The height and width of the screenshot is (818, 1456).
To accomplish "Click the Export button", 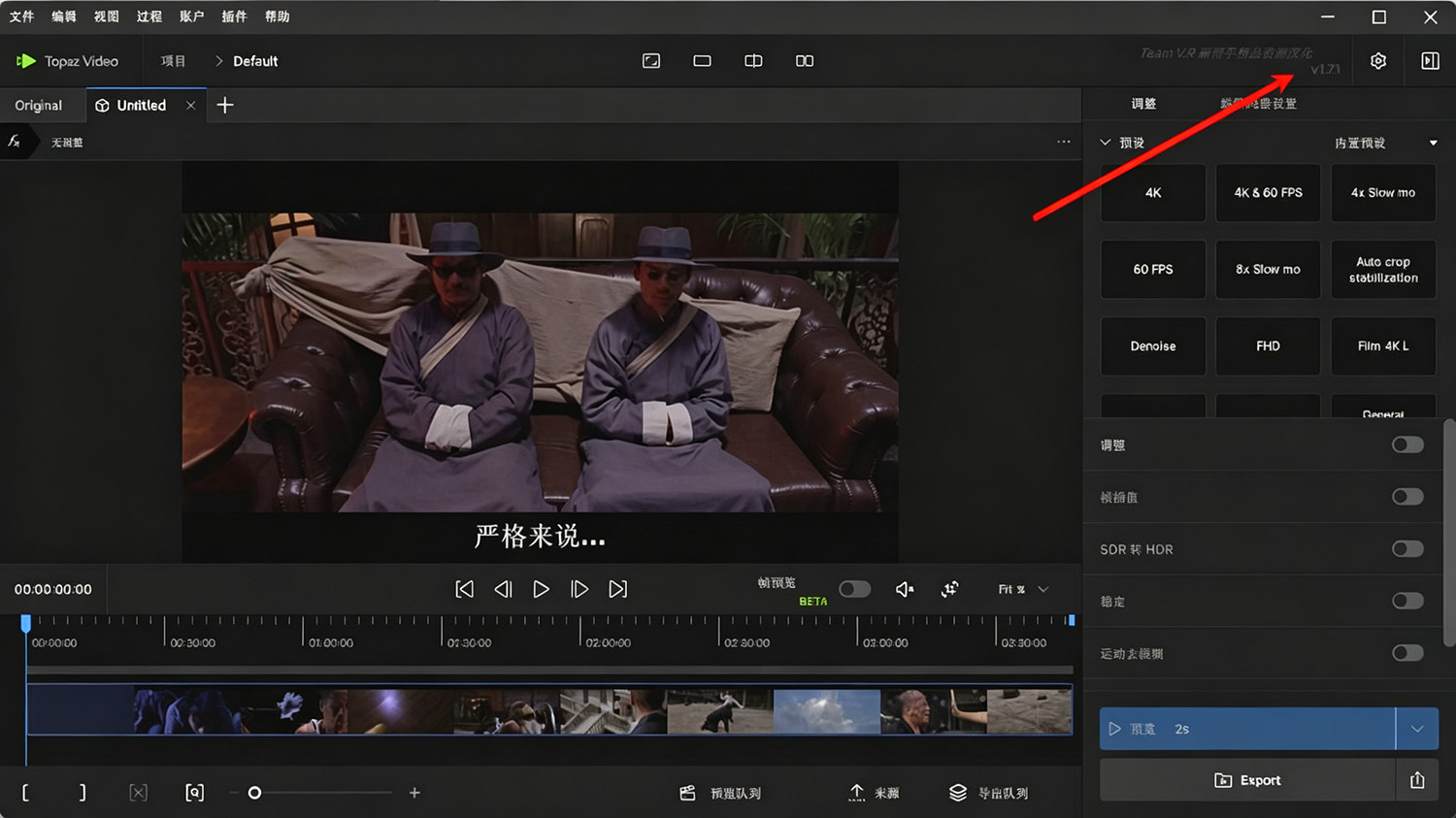I will click(x=1247, y=780).
